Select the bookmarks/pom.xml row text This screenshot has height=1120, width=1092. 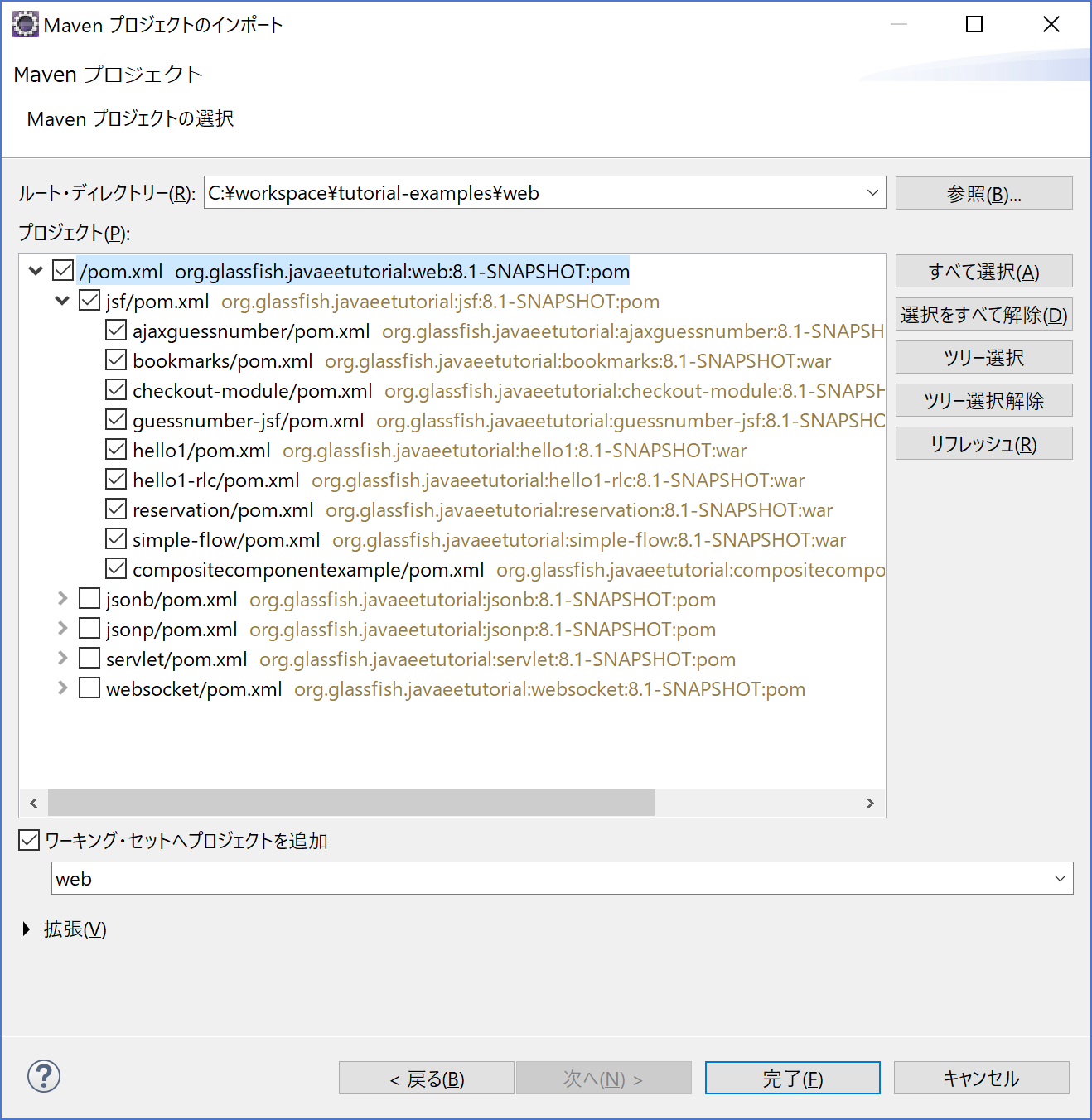[x=481, y=360]
